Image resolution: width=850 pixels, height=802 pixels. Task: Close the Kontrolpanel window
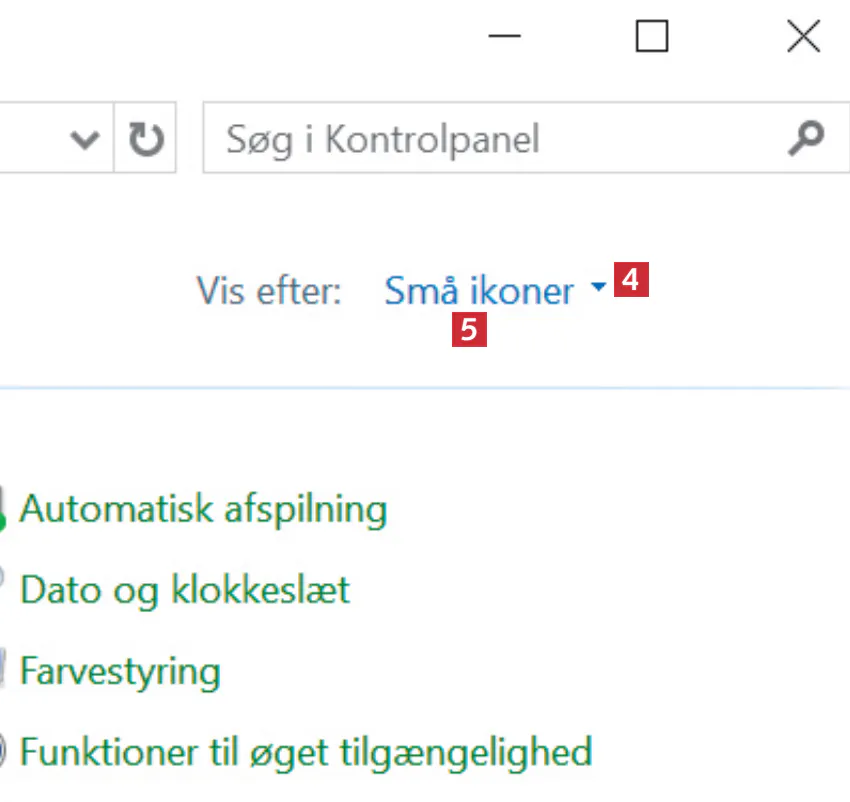(x=803, y=37)
